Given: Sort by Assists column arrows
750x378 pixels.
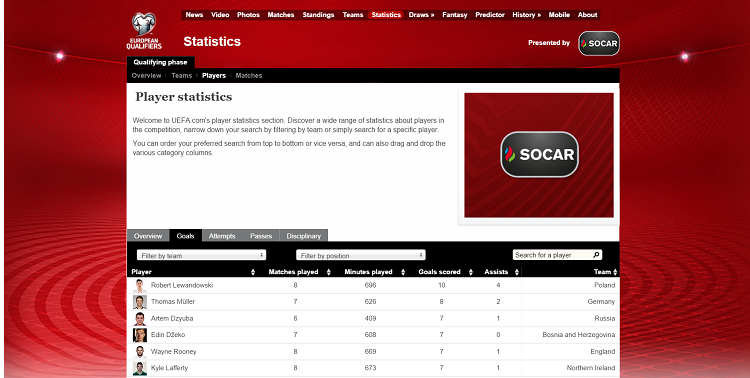Looking at the screenshot, I should click(517, 272).
